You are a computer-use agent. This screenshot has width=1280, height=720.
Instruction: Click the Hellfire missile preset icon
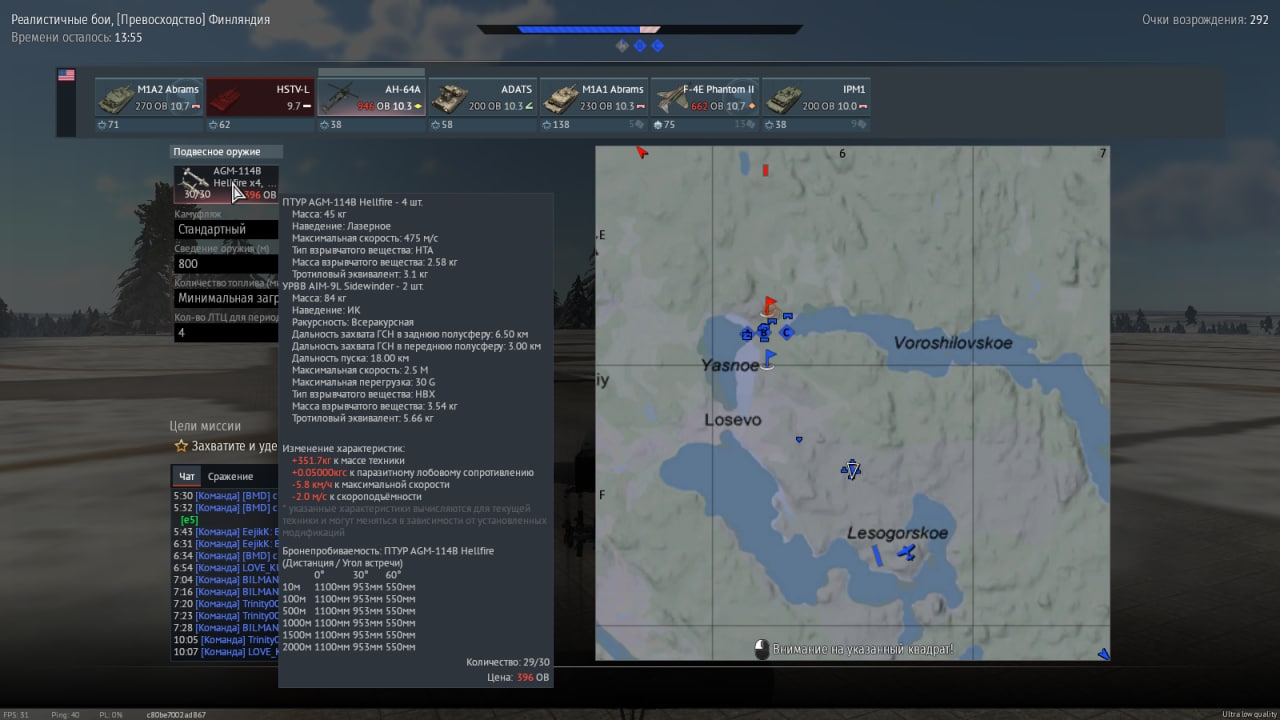[193, 182]
